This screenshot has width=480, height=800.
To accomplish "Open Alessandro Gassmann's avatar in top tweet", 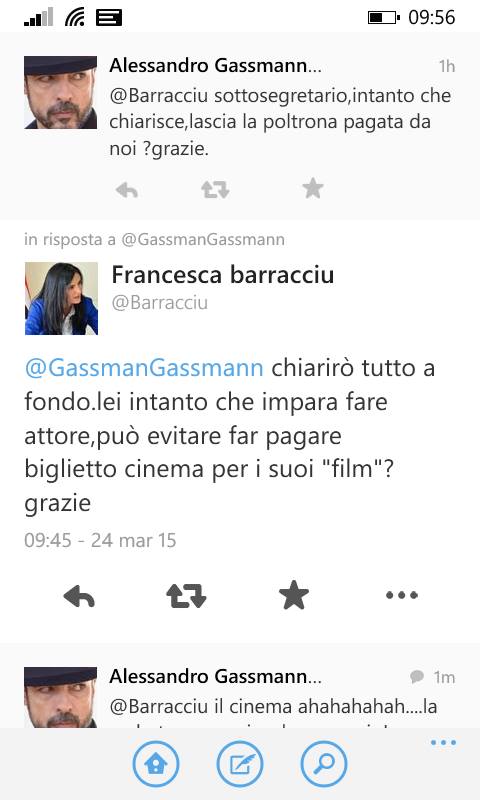I will (x=61, y=92).
